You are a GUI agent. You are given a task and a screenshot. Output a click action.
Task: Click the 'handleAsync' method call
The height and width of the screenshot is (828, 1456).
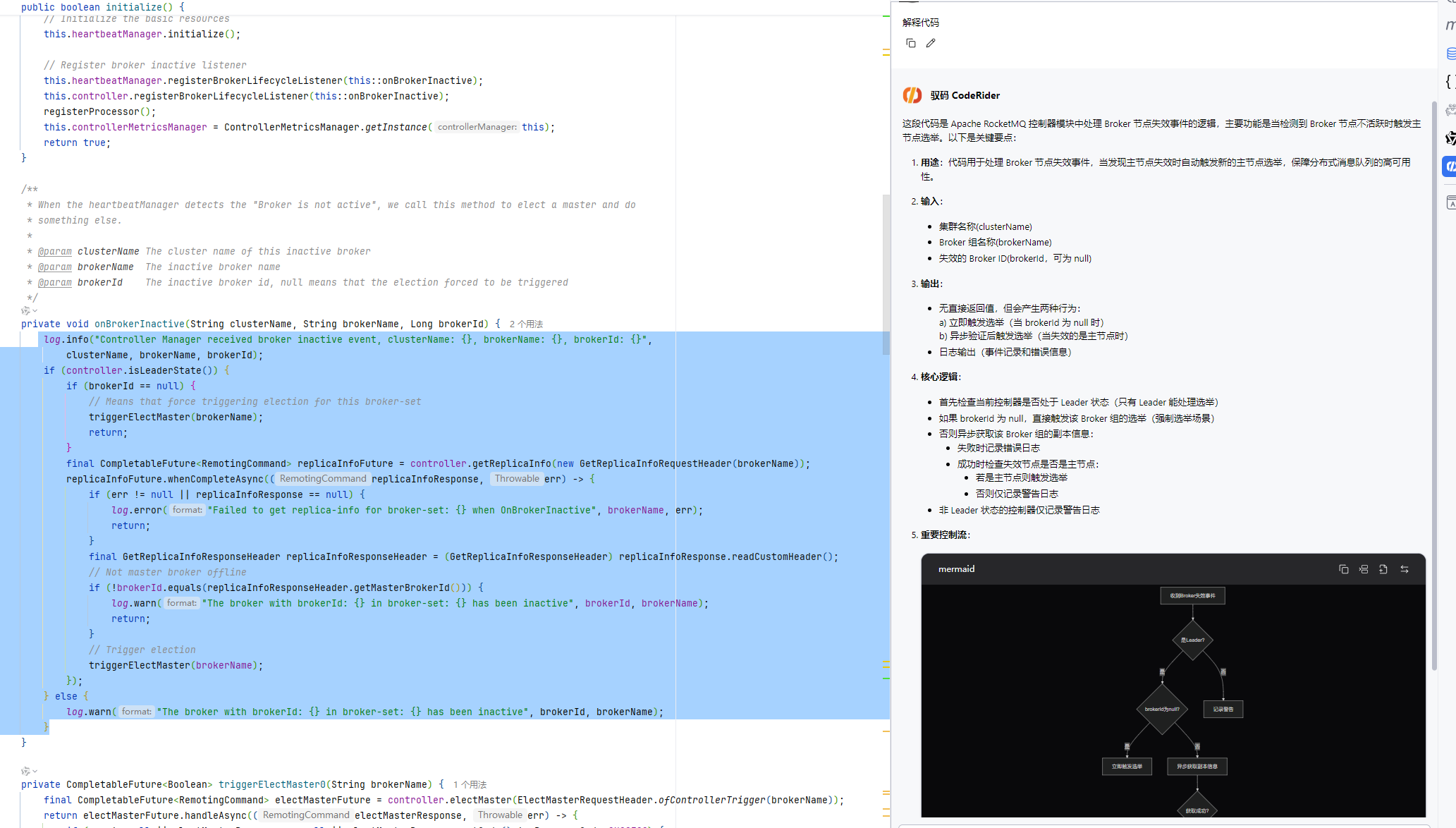point(216,816)
